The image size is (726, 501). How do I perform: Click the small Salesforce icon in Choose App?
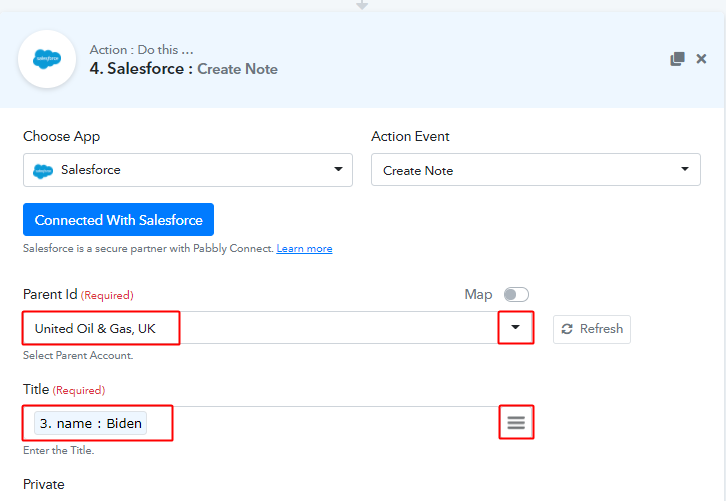(43, 171)
